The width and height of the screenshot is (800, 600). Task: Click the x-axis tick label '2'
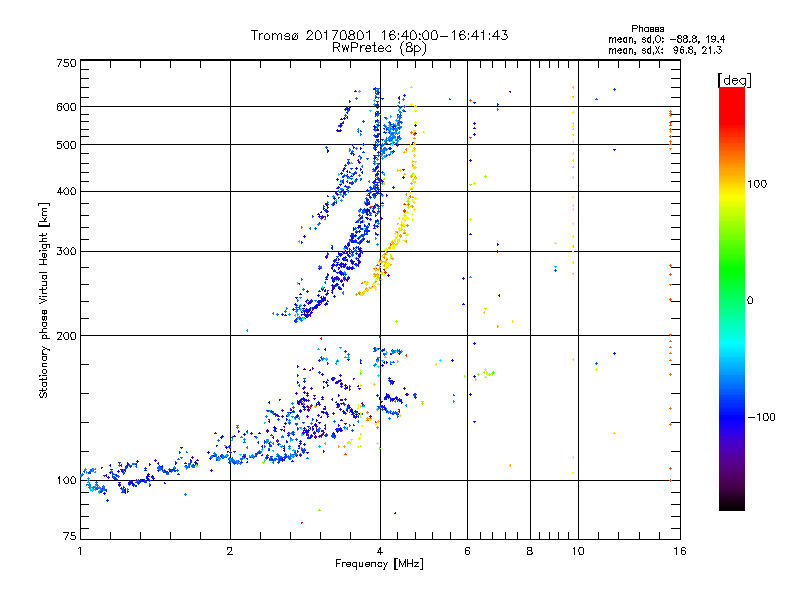pyautogui.click(x=230, y=551)
